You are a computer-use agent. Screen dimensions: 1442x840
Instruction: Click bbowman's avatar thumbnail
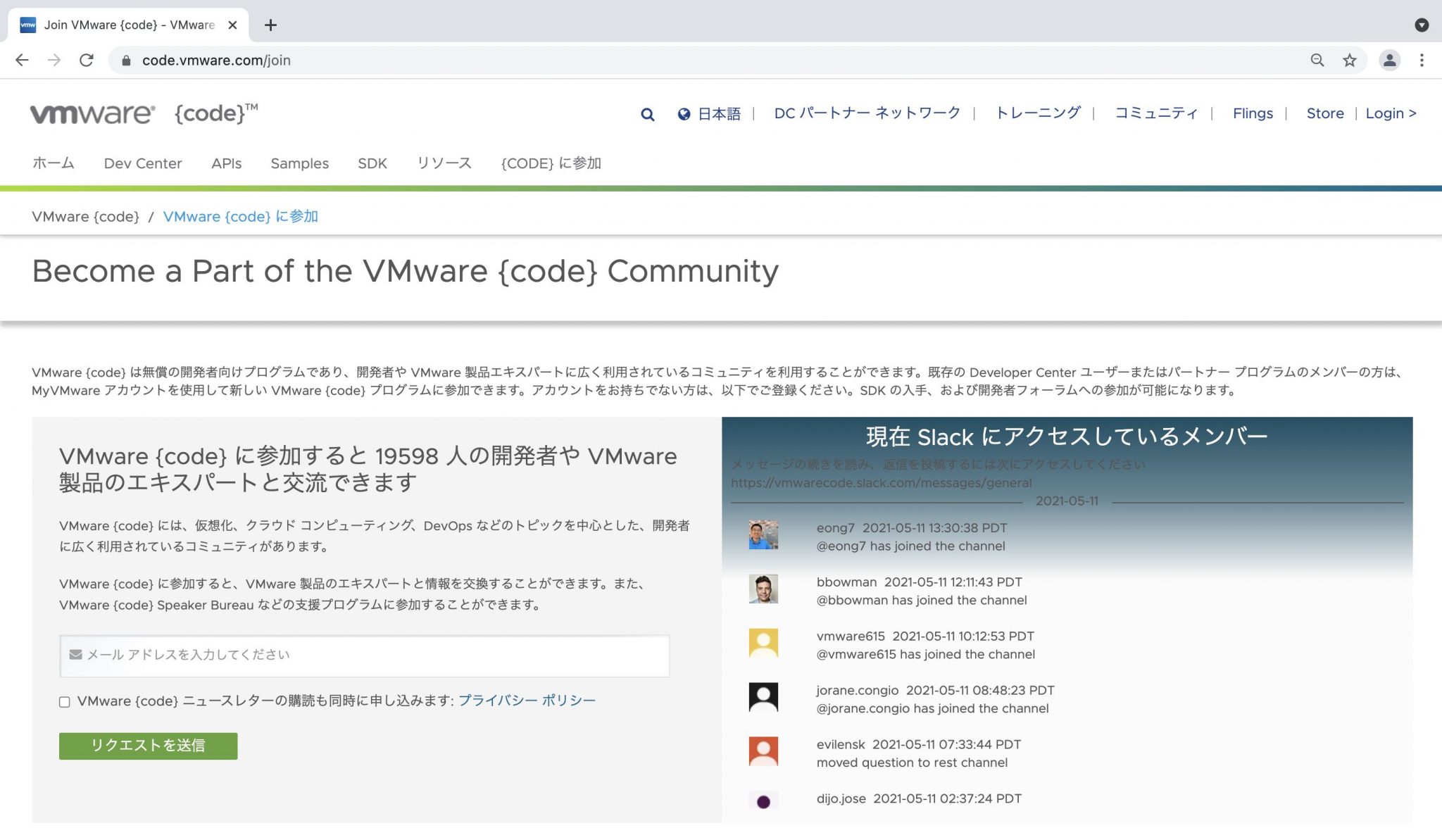pyautogui.click(x=763, y=589)
